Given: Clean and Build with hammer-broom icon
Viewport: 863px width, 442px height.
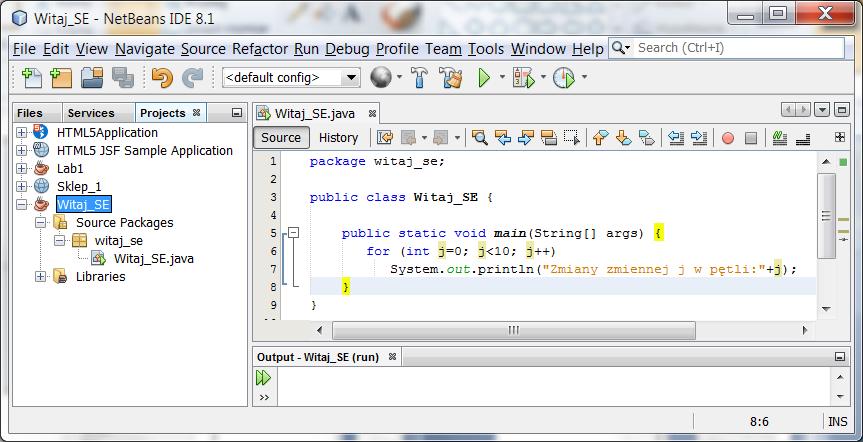Looking at the screenshot, I should point(451,78).
